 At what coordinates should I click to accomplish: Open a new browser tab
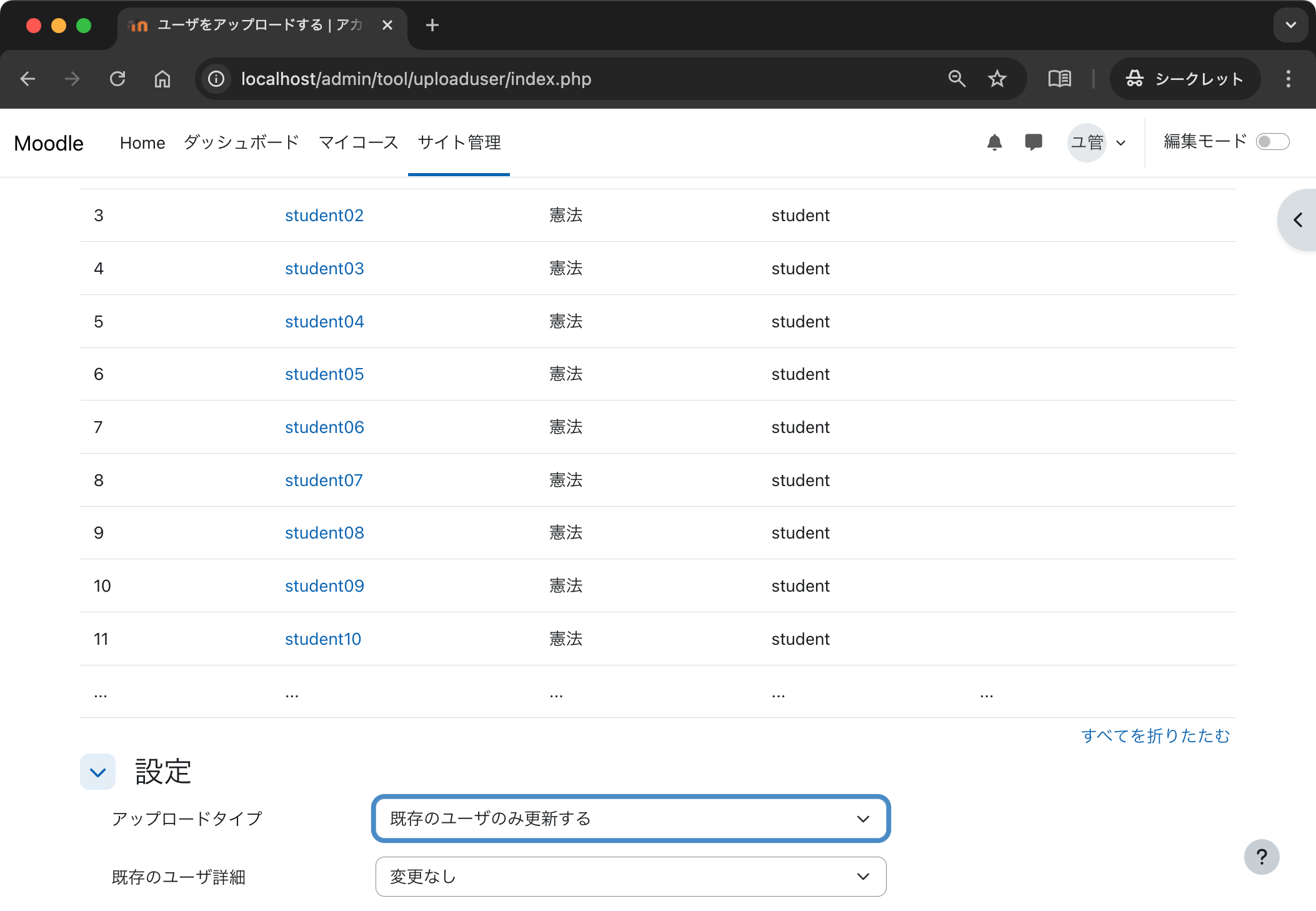pos(432,25)
